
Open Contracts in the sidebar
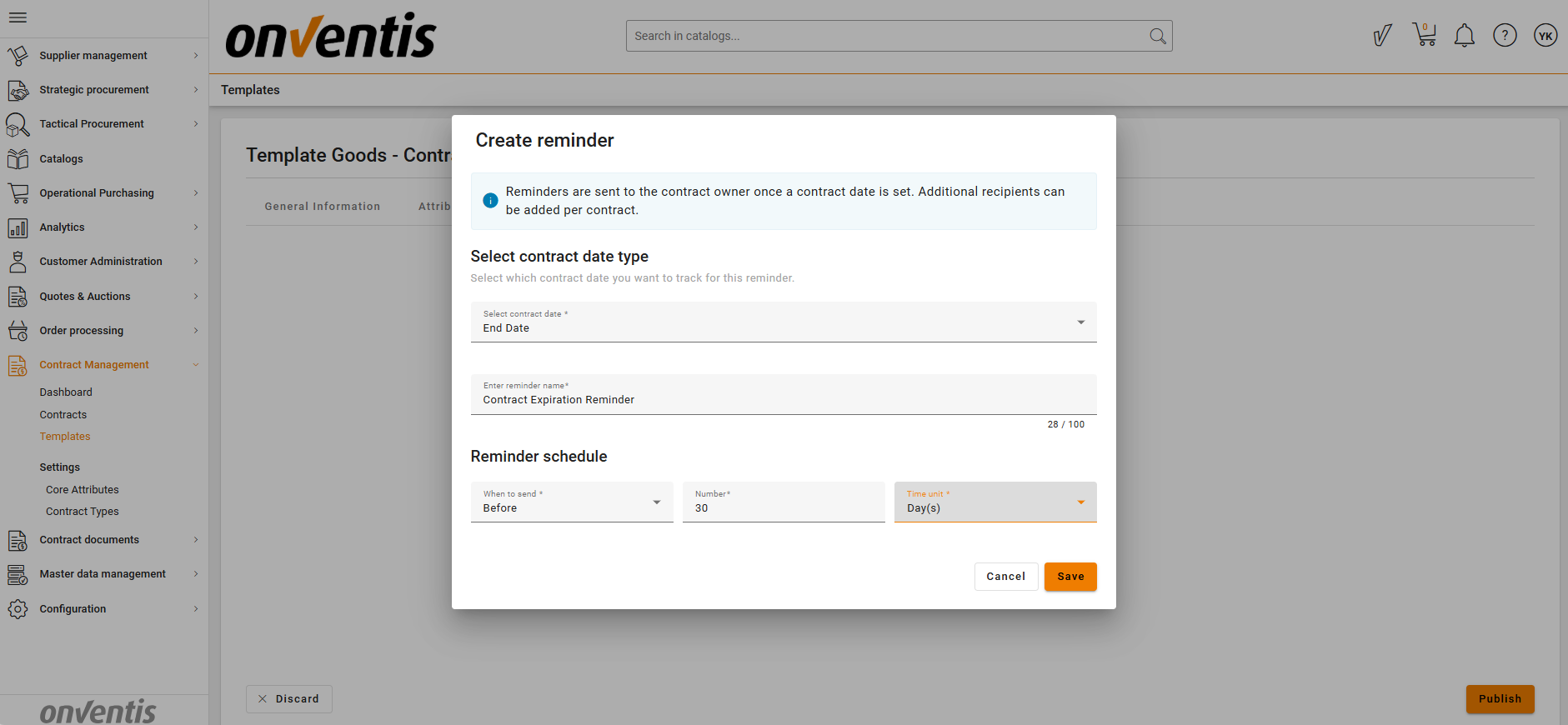click(x=63, y=415)
